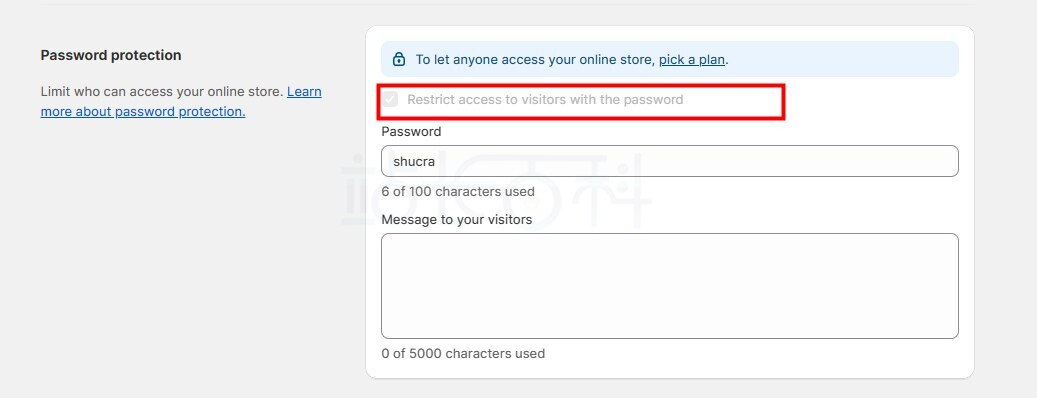The image size is (1037, 398).
Task: Click the blue info banner about store access
Action: tap(669, 60)
